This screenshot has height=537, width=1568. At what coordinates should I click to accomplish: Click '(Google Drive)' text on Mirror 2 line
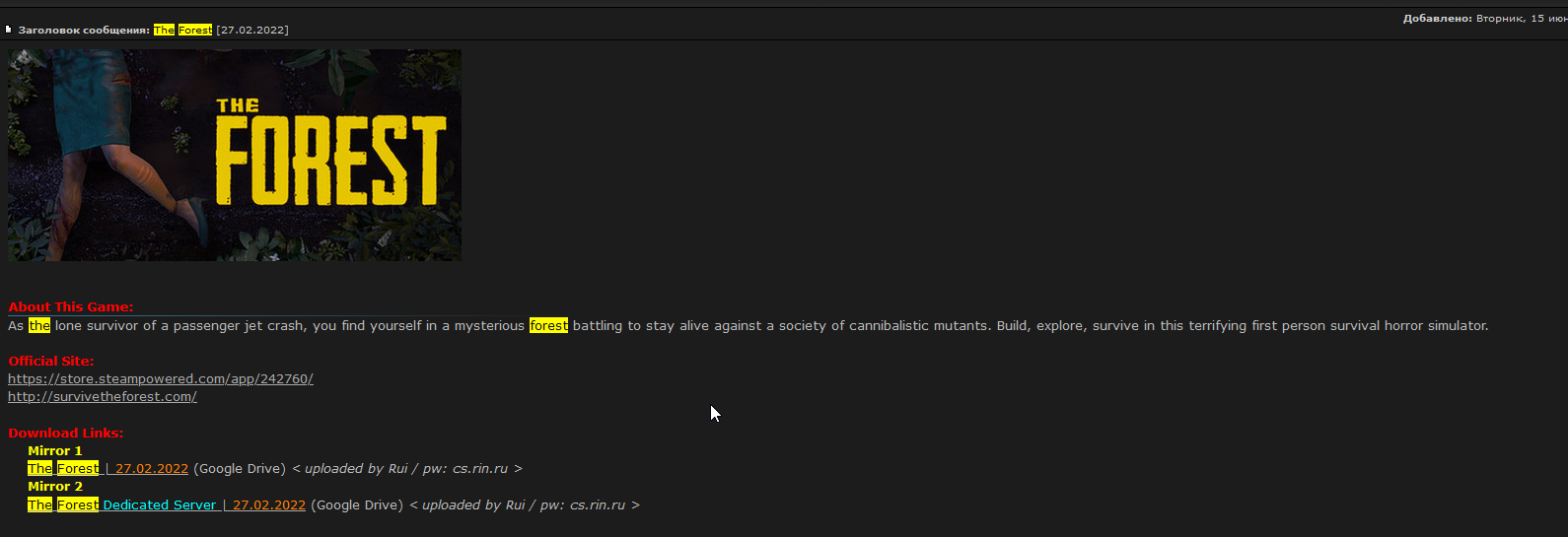click(x=357, y=505)
